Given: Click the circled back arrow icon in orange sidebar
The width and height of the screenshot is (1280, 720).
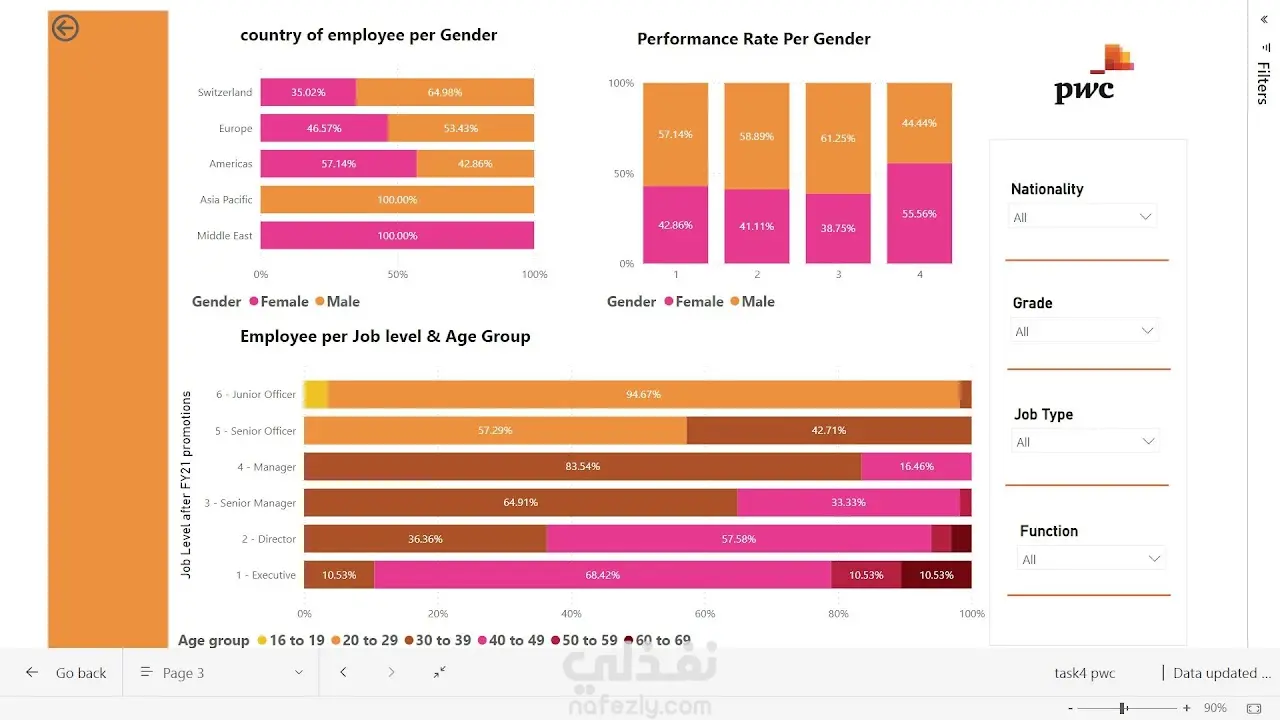Looking at the screenshot, I should click(x=64, y=28).
